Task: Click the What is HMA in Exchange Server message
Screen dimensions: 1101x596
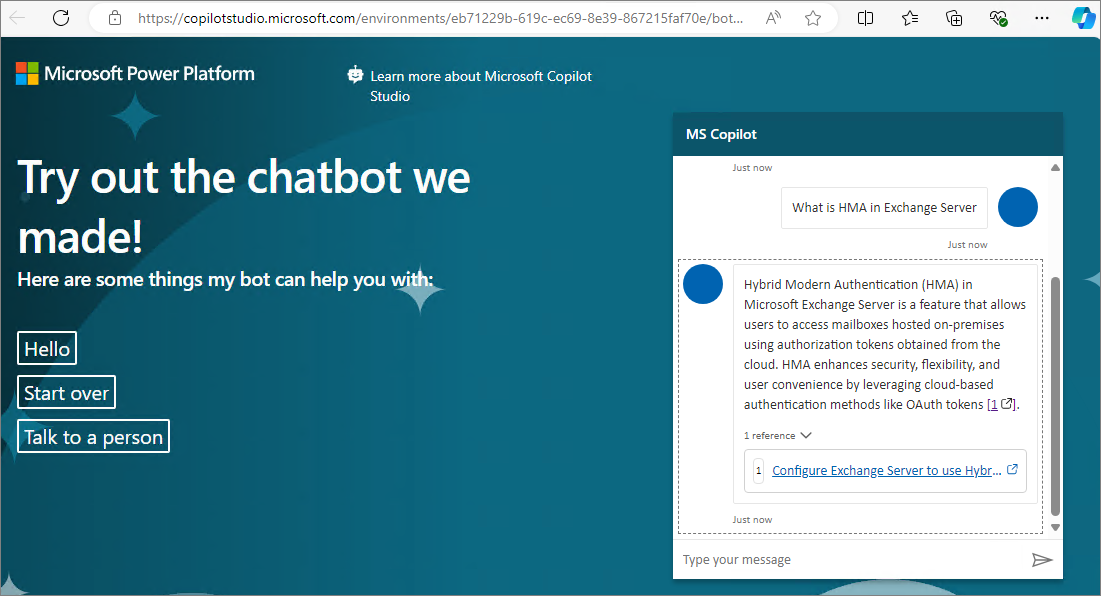Action: click(884, 208)
